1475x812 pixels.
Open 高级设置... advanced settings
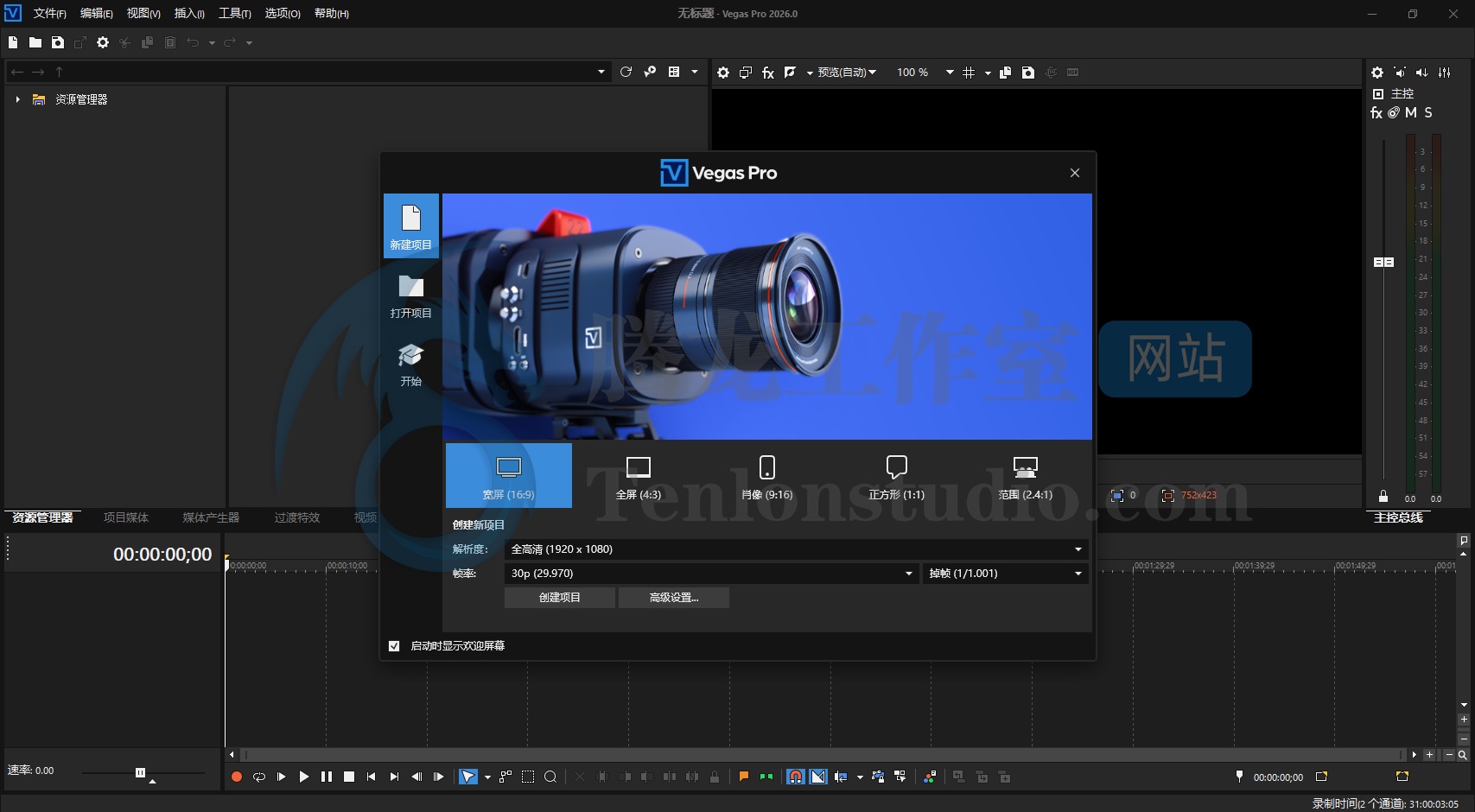[673, 598]
